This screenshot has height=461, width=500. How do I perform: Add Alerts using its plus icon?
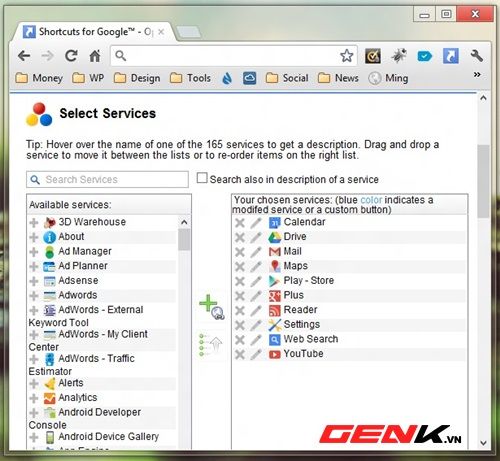pyautogui.click(x=34, y=383)
